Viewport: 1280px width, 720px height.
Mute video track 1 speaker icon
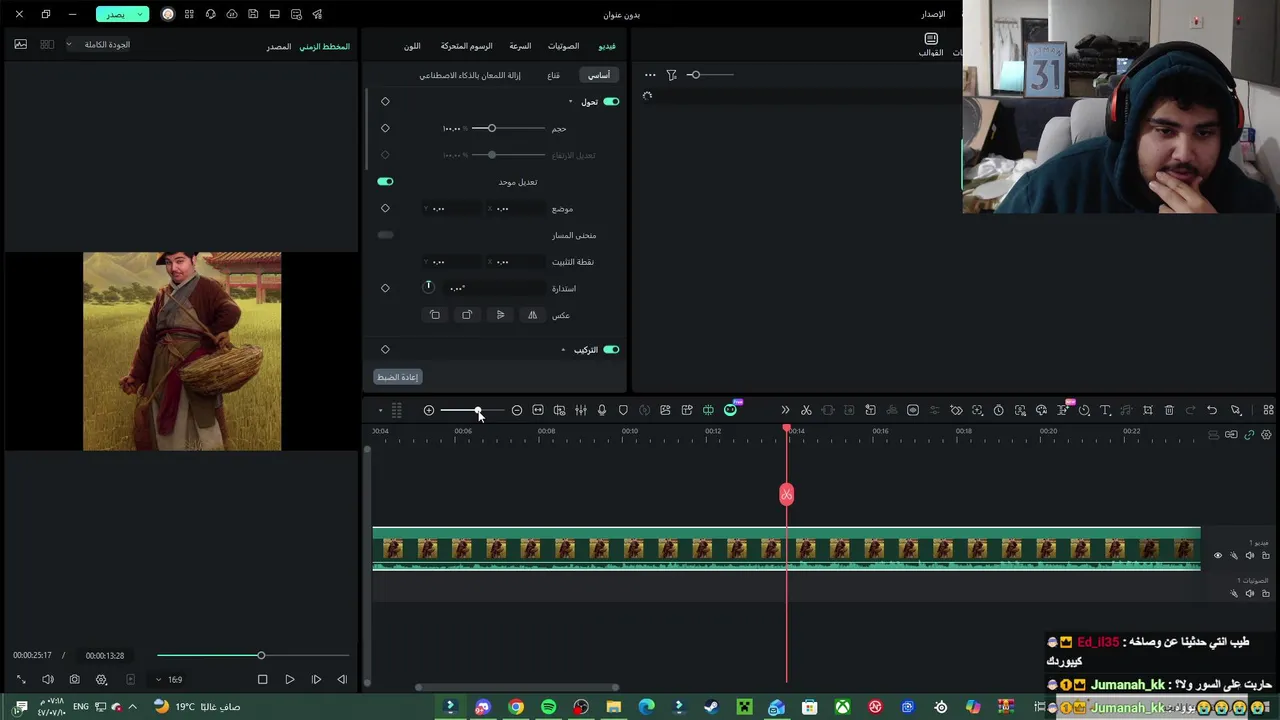(1249, 556)
